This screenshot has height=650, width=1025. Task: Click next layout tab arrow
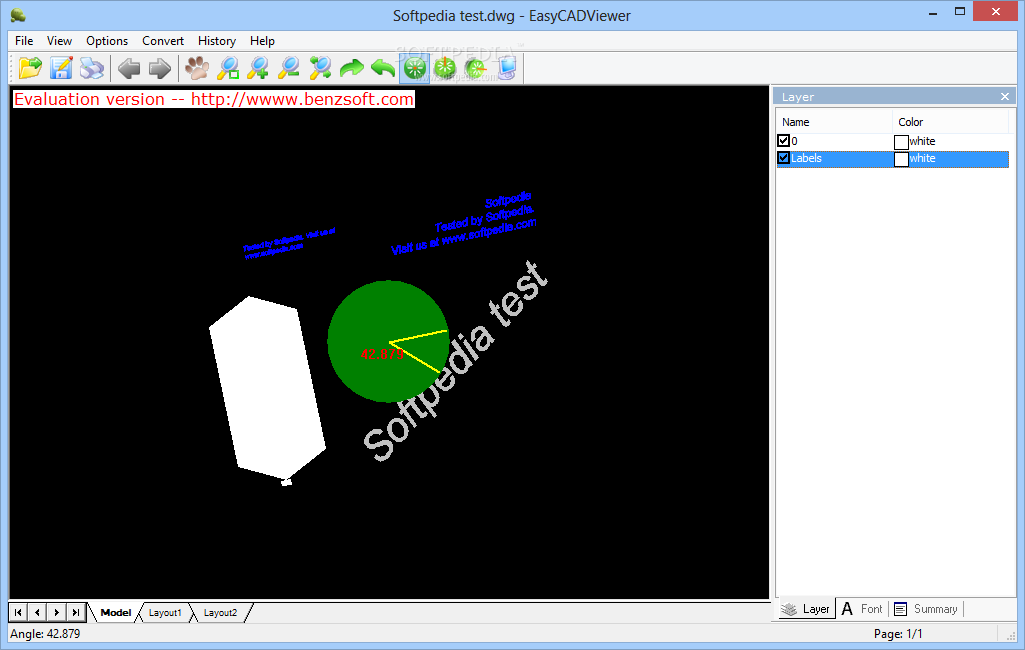[57, 613]
